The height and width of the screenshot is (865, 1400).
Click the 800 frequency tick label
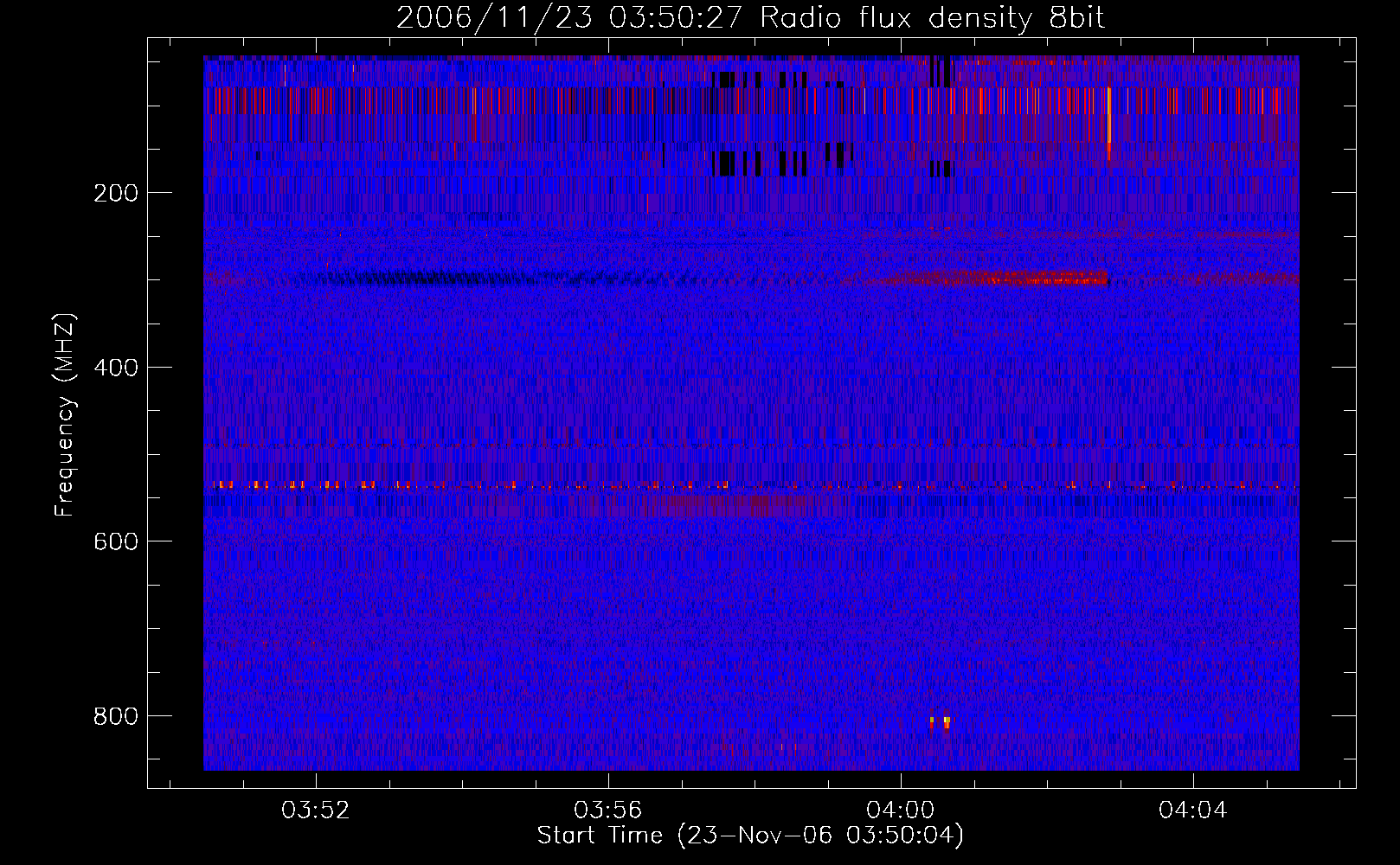click(116, 716)
